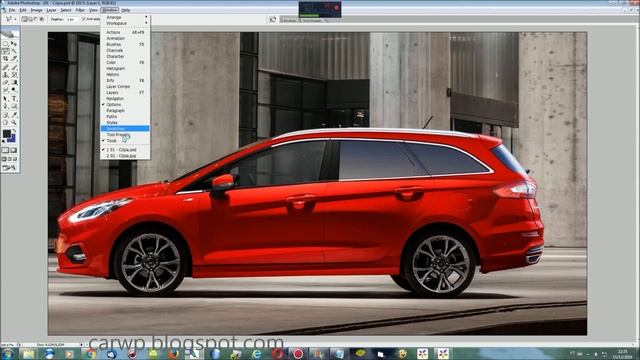Switch to 02 - Copia.jpg document
Screen dimensions: 640x360
coord(125,156)
